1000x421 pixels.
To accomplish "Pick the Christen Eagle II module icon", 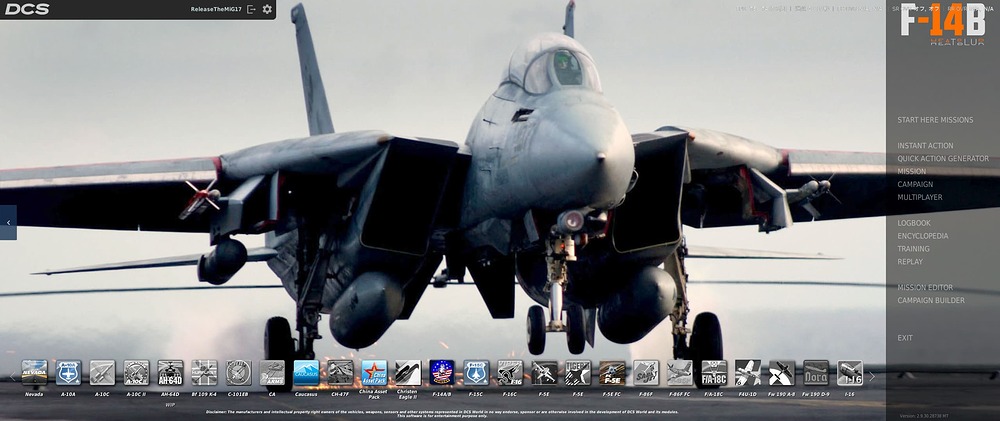I will [x=408, y=373].
